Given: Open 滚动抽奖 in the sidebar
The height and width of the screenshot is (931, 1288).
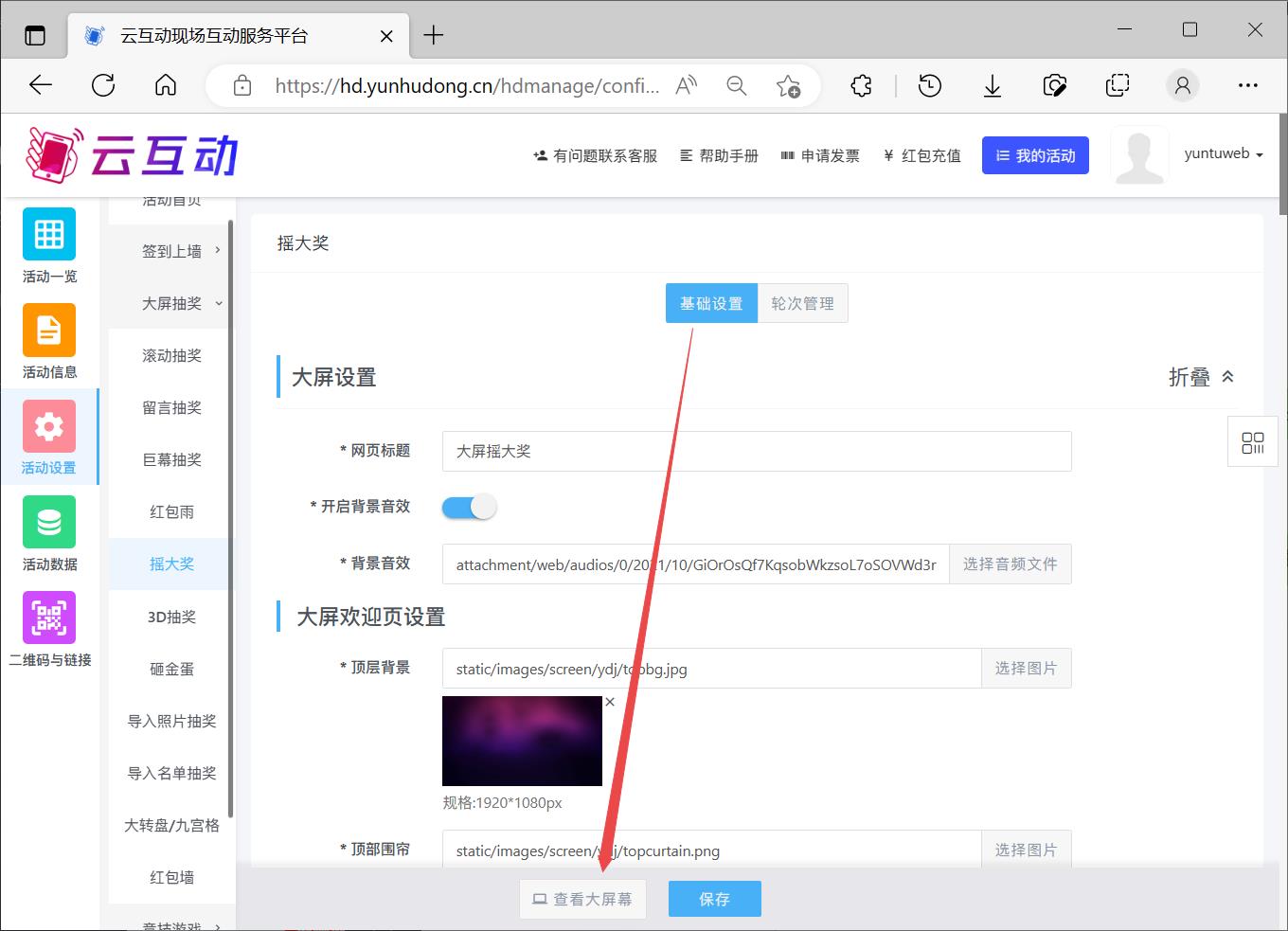Looking at the screenshot, I should (171, 355).
